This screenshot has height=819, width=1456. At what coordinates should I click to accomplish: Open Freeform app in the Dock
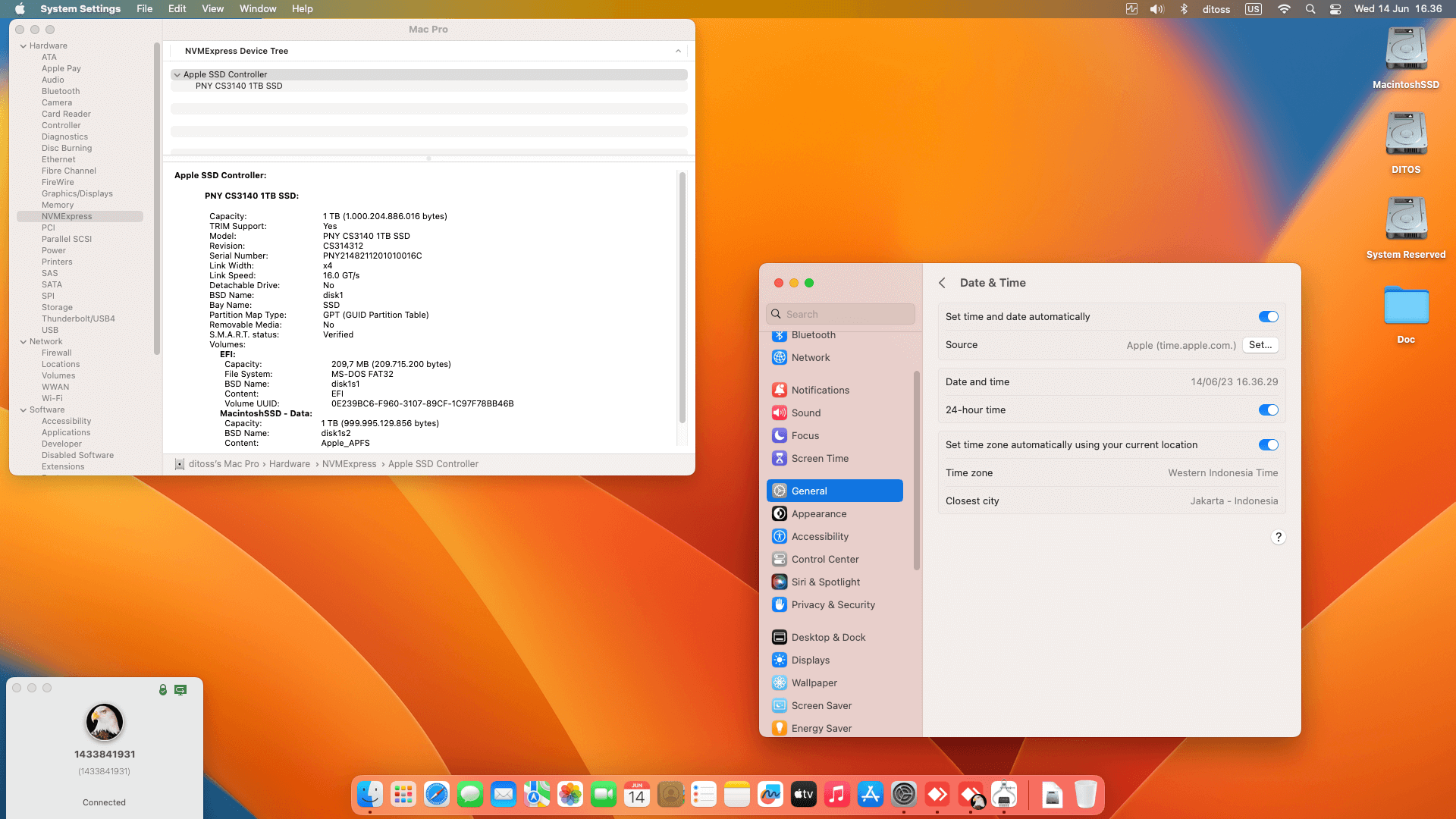770,795
